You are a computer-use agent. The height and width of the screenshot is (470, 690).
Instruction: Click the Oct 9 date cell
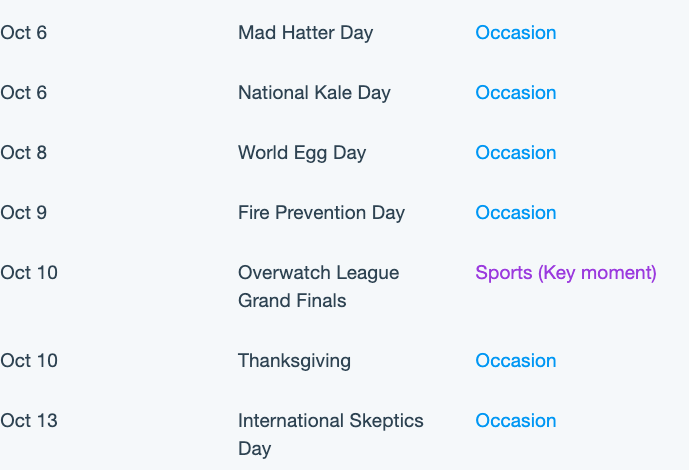tap(24, 213)
